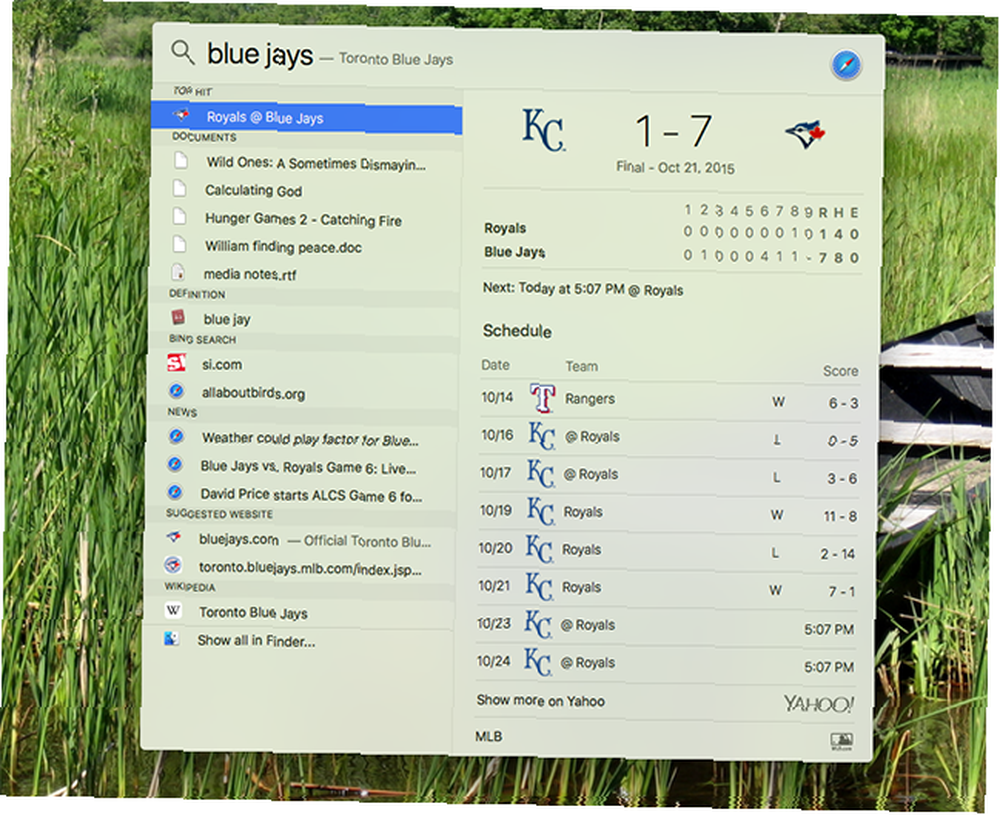This screenshot has height=815, width=1000.
Task: Click the 3 - 6 score on 10/17
Action: pos(842,478)
